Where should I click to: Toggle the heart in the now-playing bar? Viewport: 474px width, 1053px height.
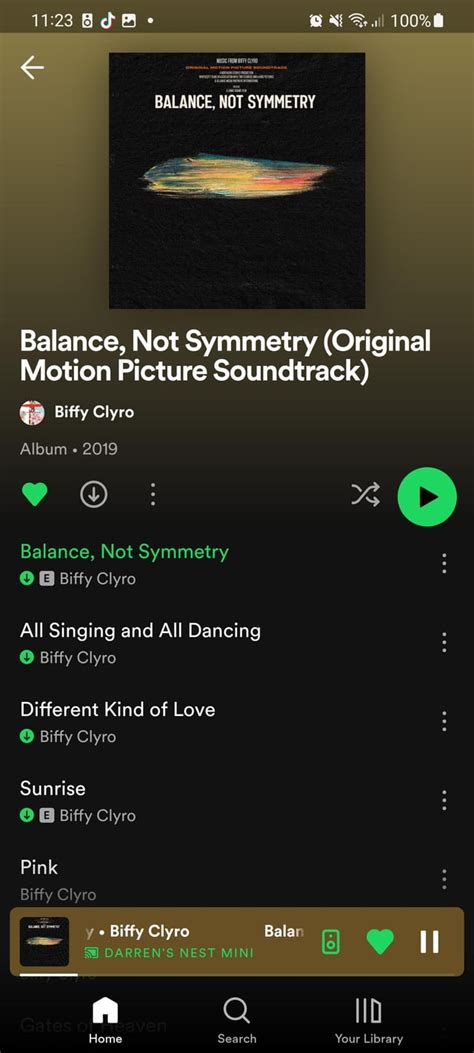(x=380, y=942)
